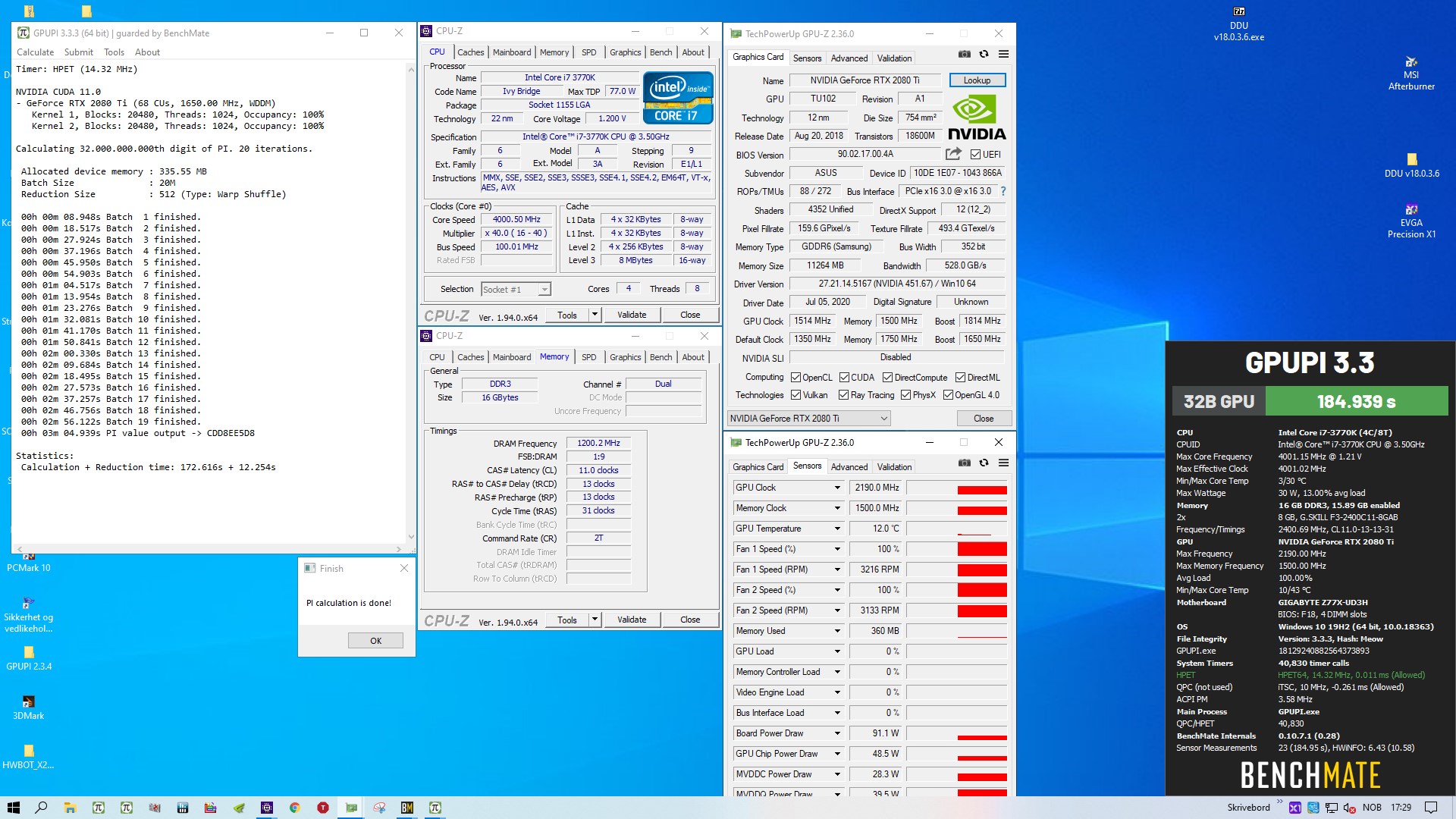1456x819 pixels.
Task: Open NVIDIA GeForce RTX 2080 Ti GPU selector dropdown
Action: (808, 419)
